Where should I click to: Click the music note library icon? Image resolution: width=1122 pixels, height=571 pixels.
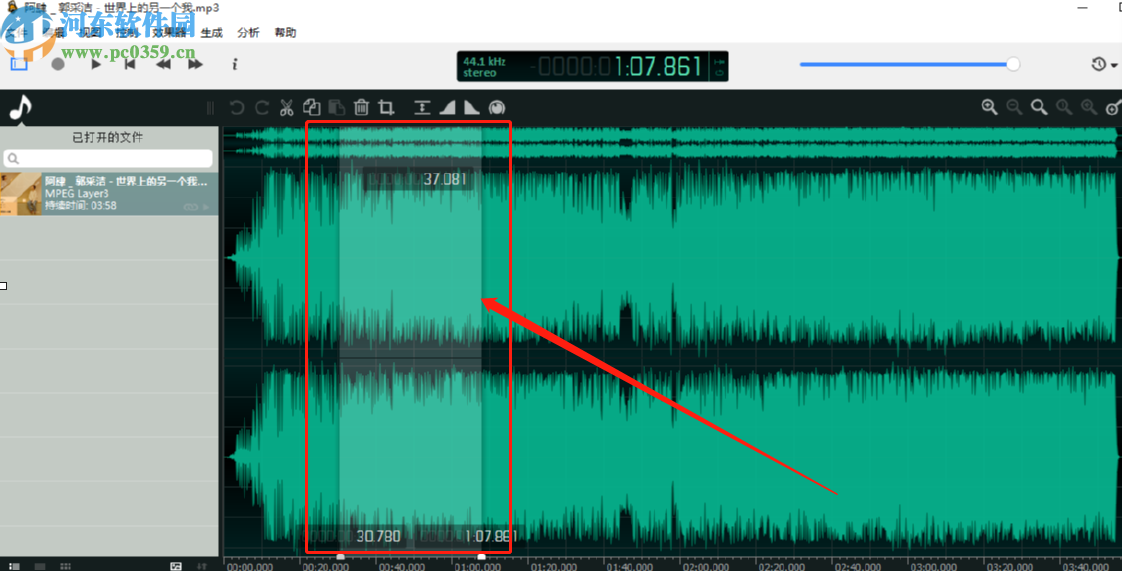coord(21,107)
